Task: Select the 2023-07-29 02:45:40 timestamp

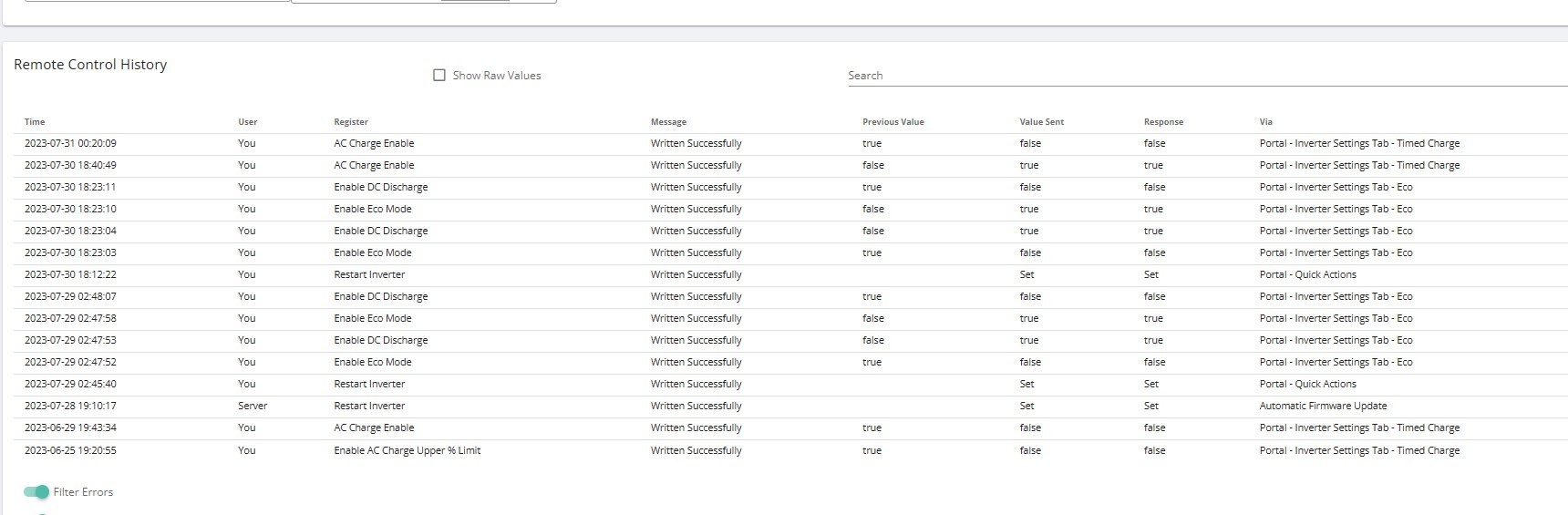Action: tap(70, 385)
